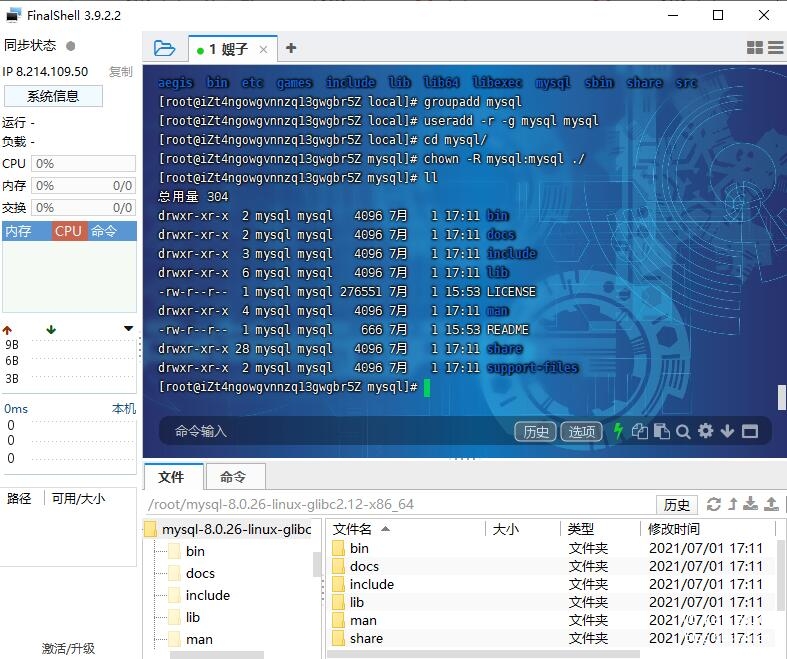The image size is (787, 659).
Task: Open terminal settings gear icon
Action: (x=705, y=431)
